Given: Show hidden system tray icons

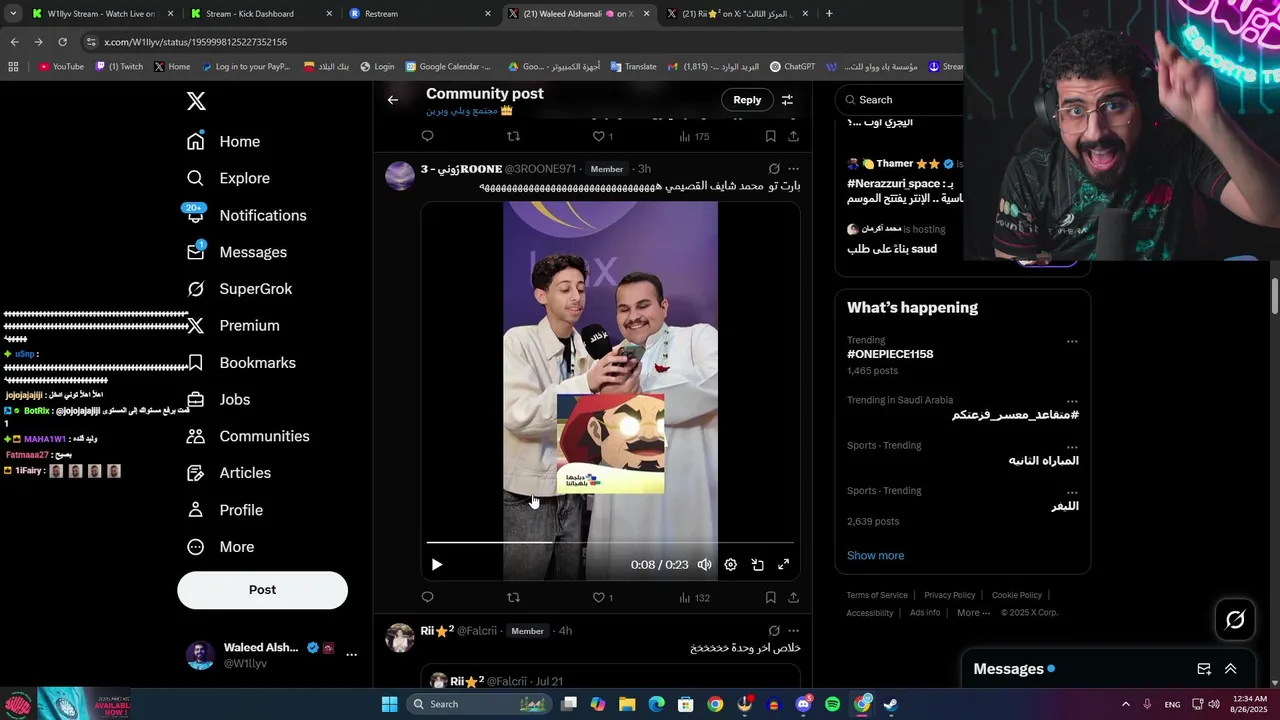Looking at the screenshot, I should 1125,704.
